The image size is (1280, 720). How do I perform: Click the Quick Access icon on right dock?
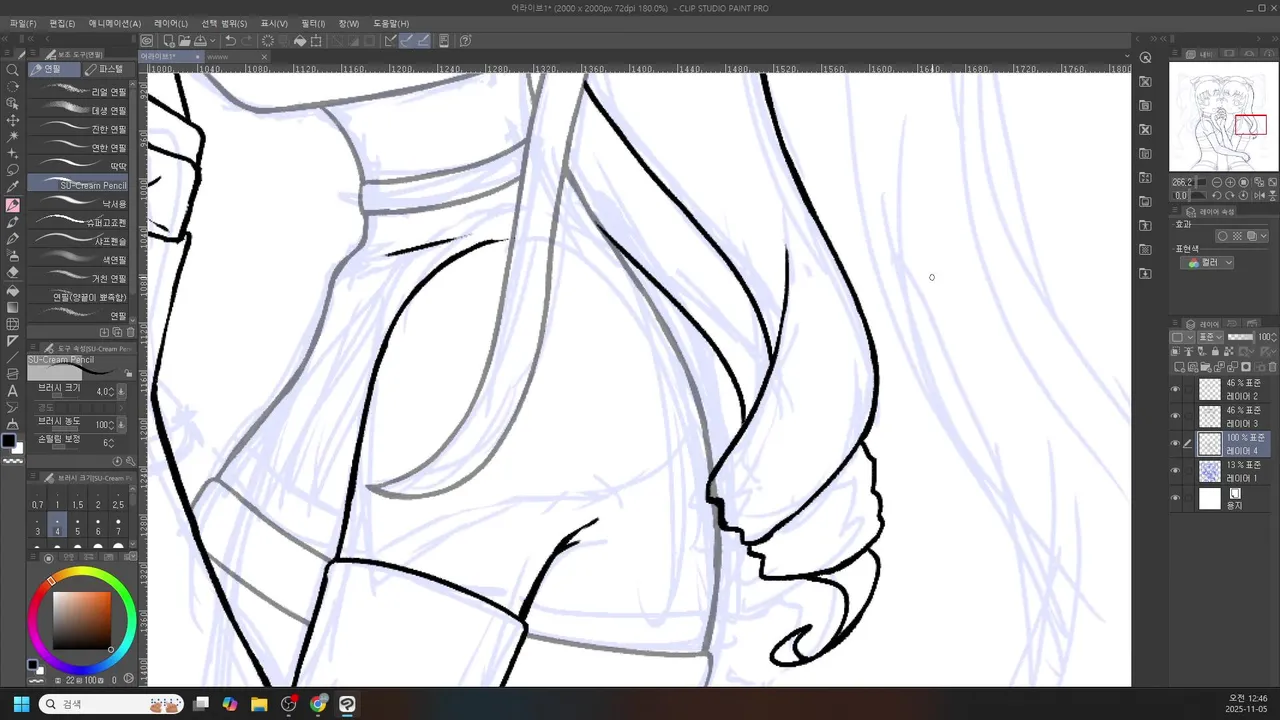[x=1146, y=57]
